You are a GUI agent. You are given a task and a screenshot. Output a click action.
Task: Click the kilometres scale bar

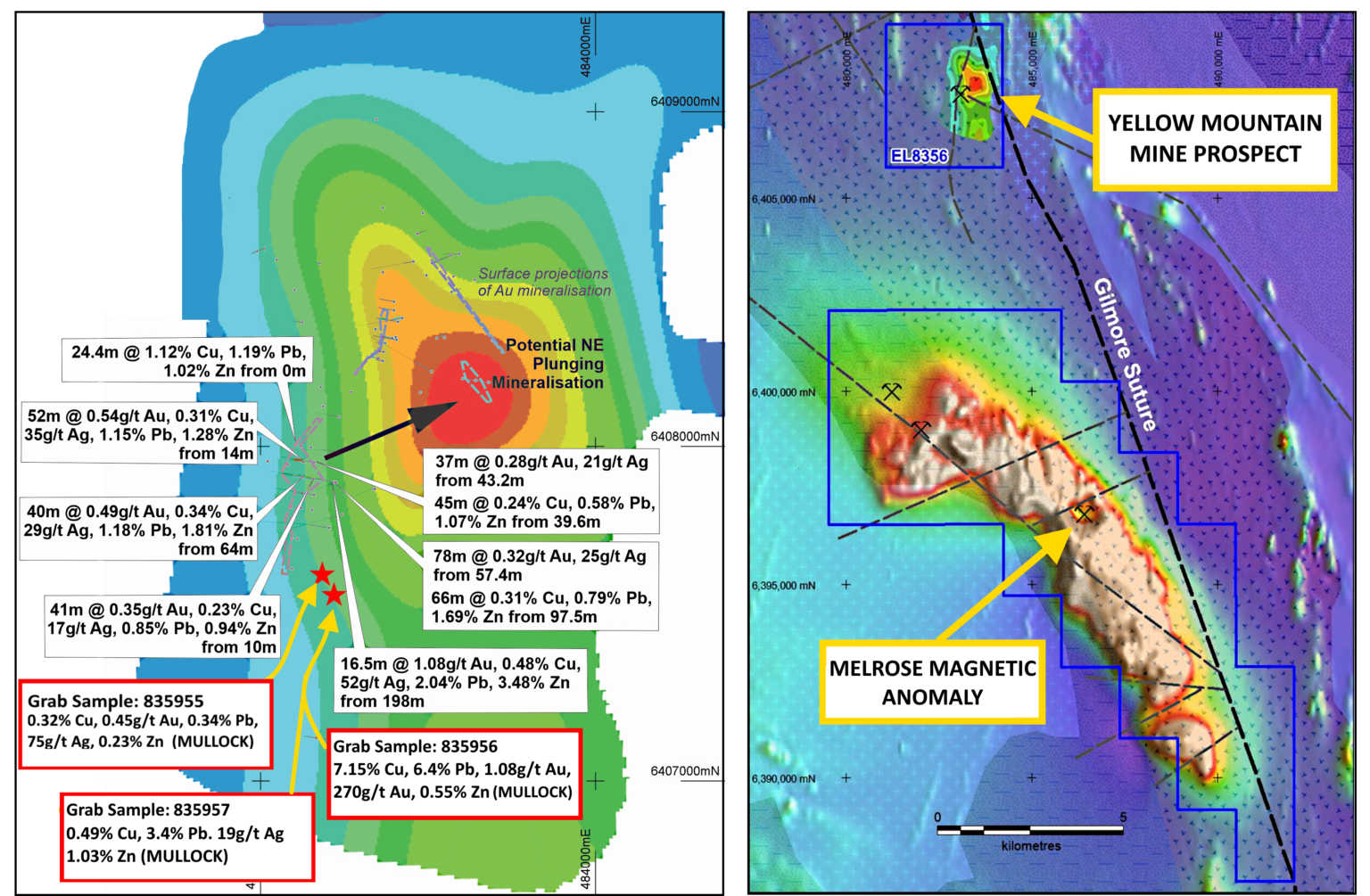[x=1029, y=830]
